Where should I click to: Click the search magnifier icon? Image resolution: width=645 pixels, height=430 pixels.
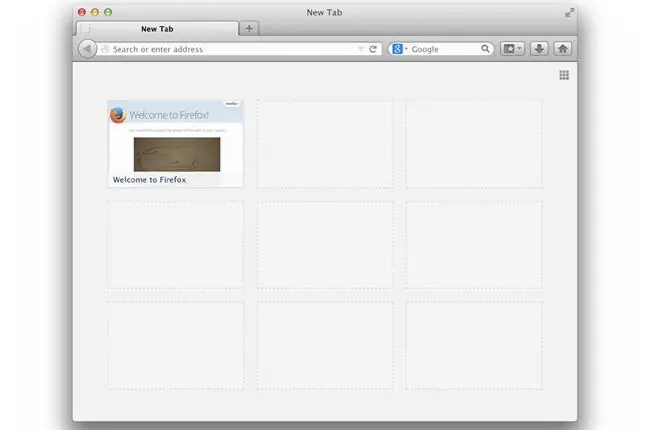tap(485, 49)
